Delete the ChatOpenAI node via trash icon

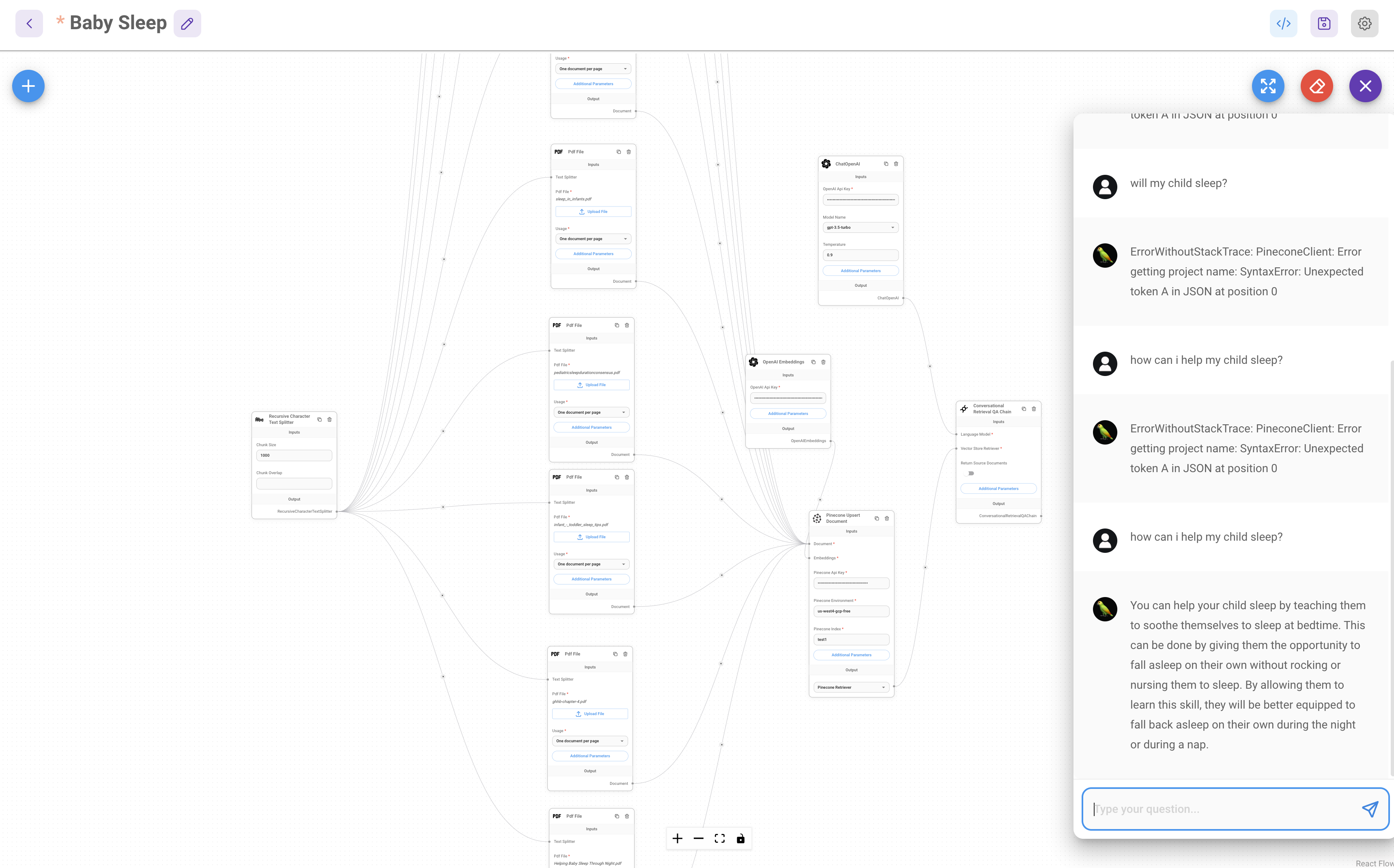(896, 163)
